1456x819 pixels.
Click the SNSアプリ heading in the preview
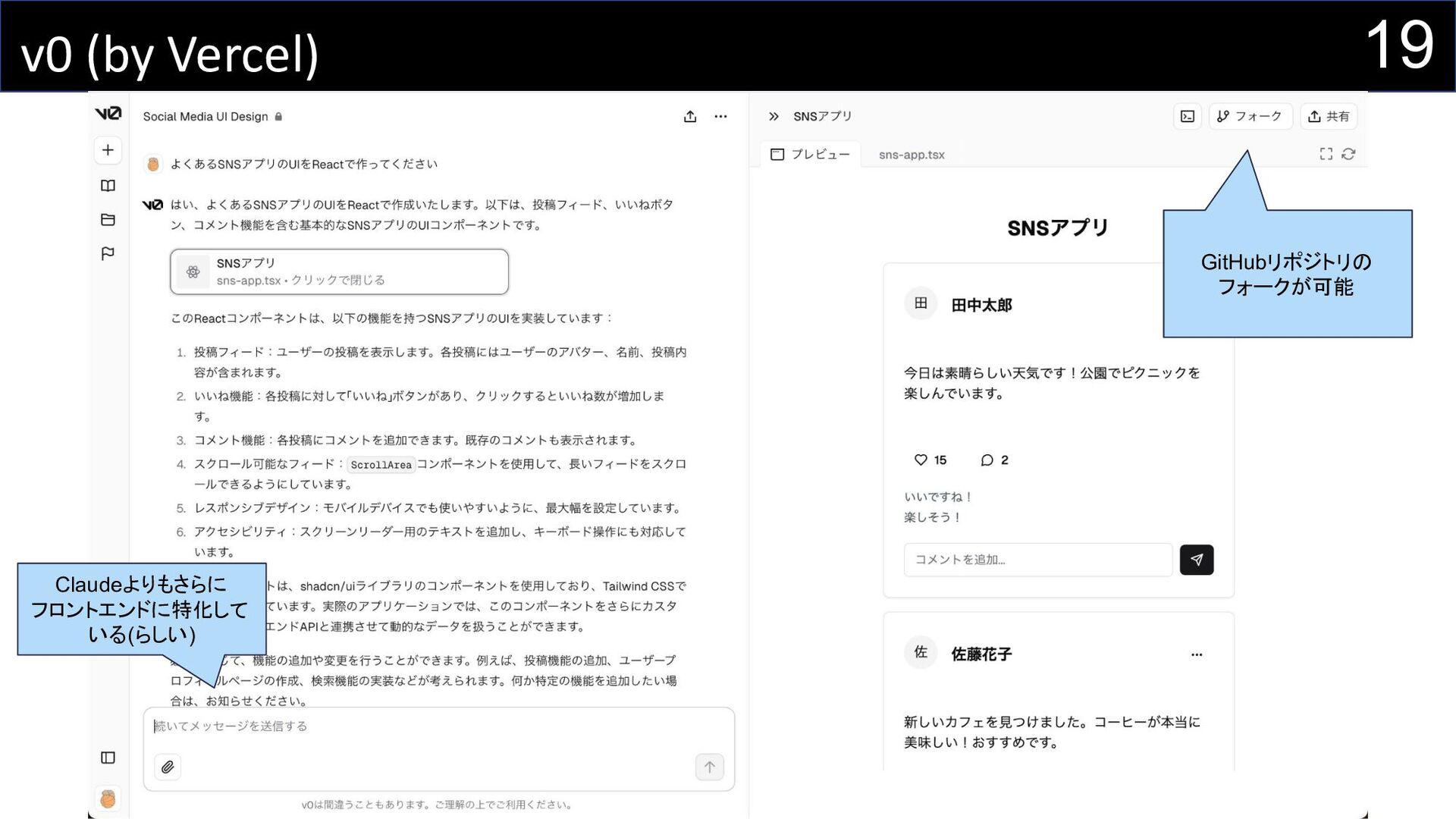coord(1058,228)
